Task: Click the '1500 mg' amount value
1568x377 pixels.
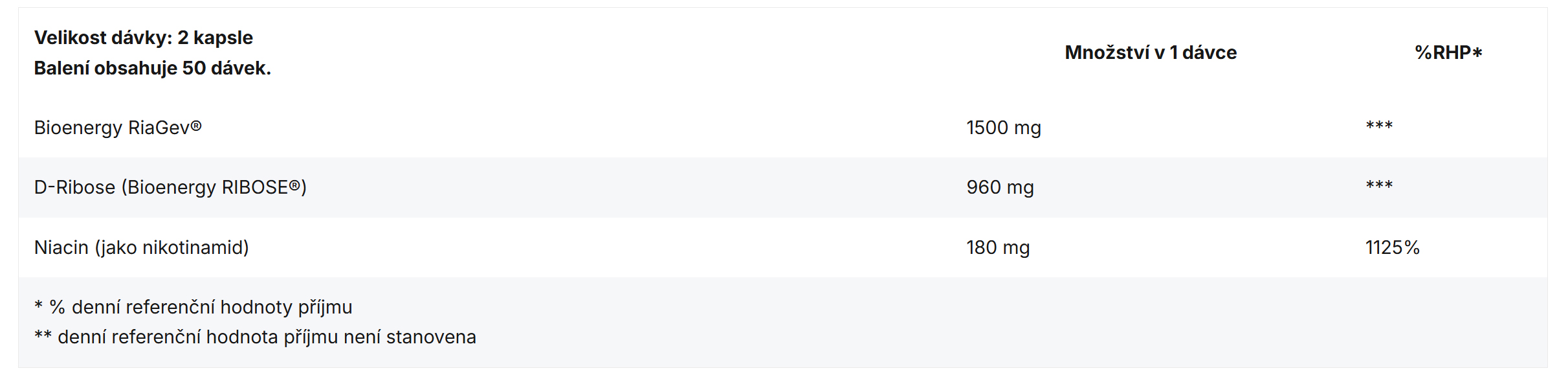Action: pos(1004,128)
